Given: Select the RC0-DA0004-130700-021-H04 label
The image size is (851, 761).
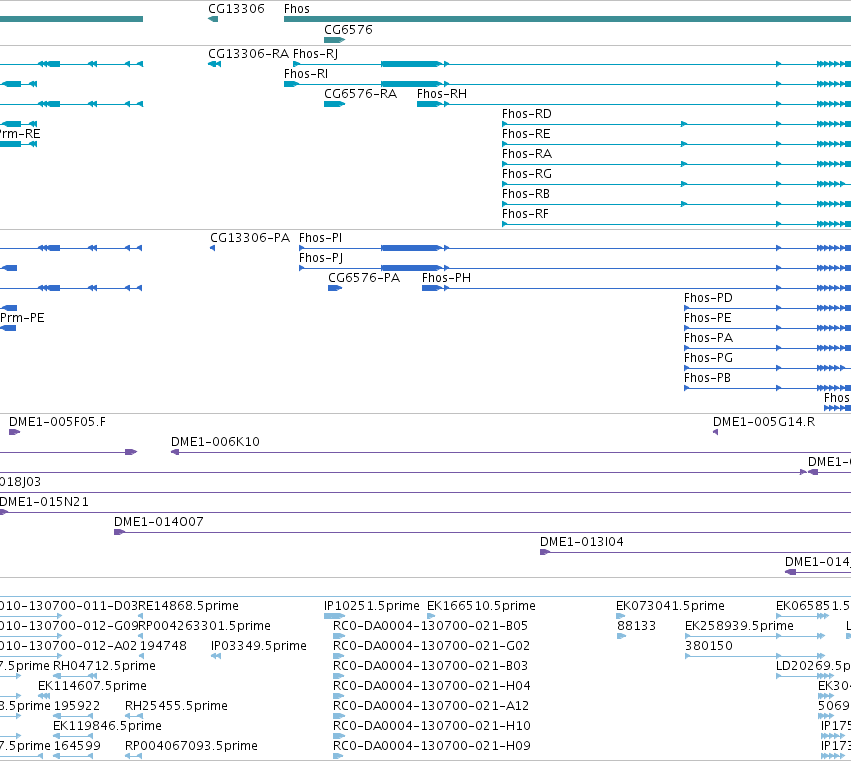Looking at the screenshot, I should point(431,687).
